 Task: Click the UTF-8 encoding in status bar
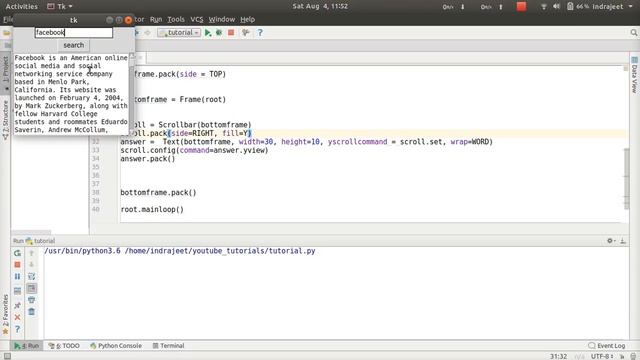click(x=602, y=356)
